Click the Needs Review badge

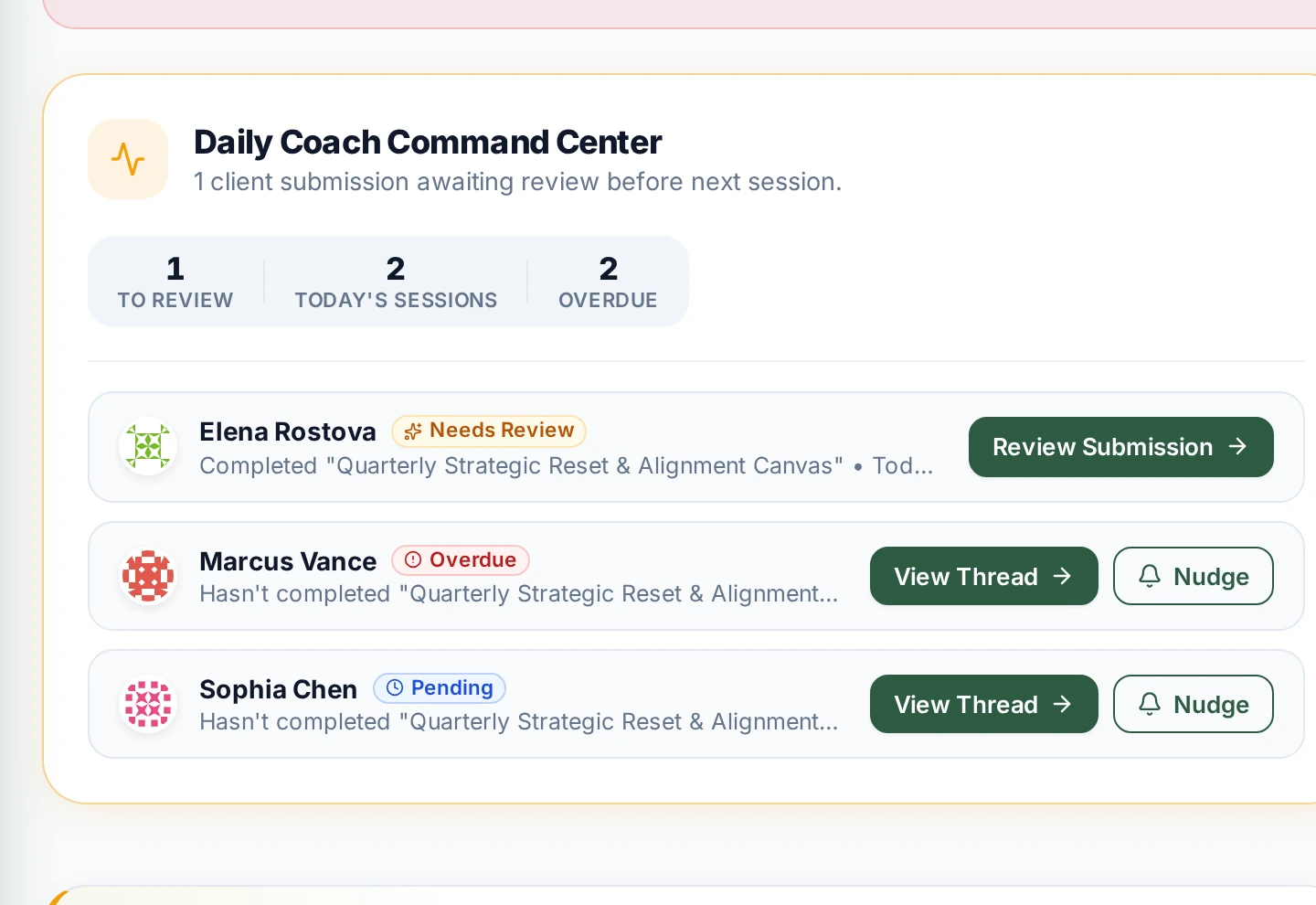[x=489, y=431]
